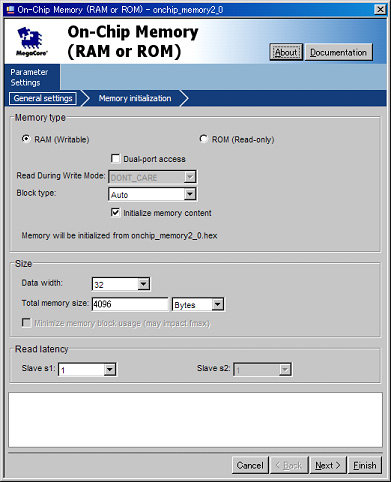Click 'On-Chip Memory (RAM or ROM)' header title

[x=133, y=42]
